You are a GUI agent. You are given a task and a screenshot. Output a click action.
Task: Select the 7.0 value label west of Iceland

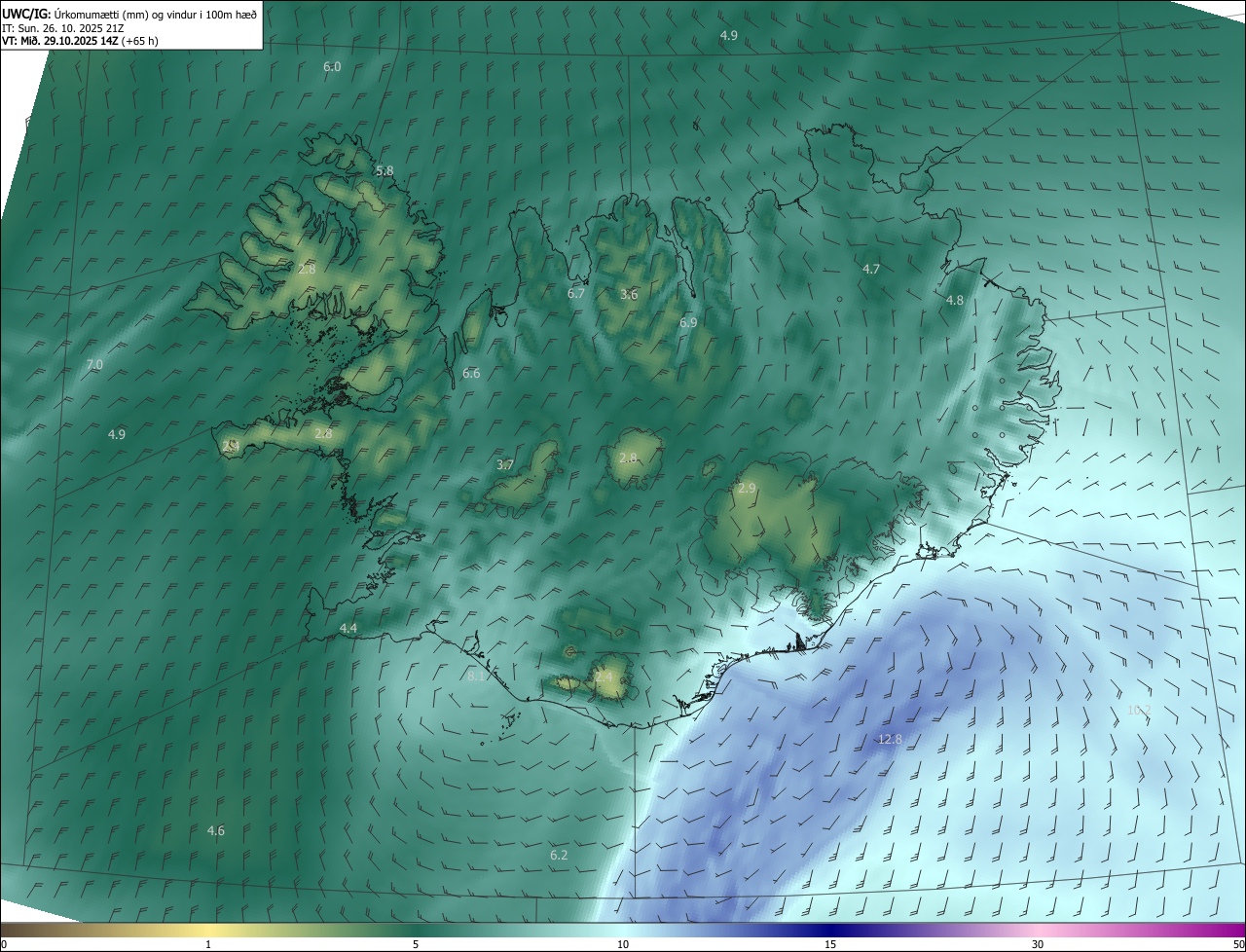94,365
